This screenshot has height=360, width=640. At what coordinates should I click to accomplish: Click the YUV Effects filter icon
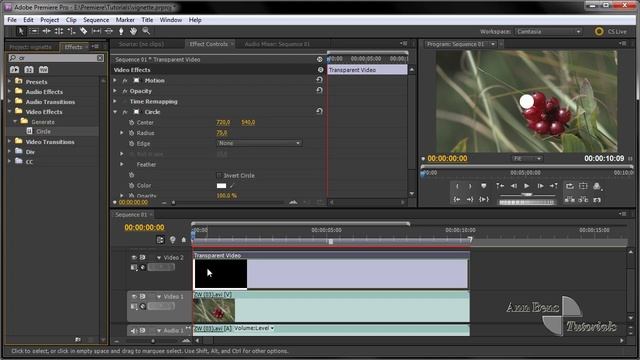(x=43, y=69)
